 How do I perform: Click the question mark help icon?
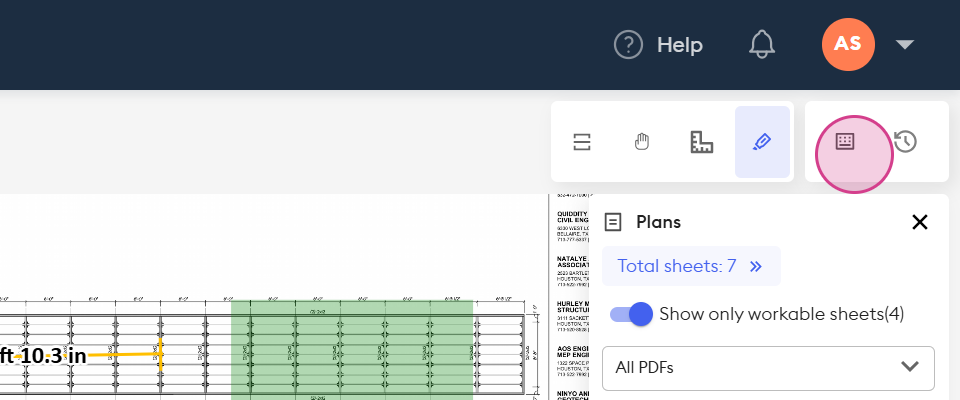(628, 45)
